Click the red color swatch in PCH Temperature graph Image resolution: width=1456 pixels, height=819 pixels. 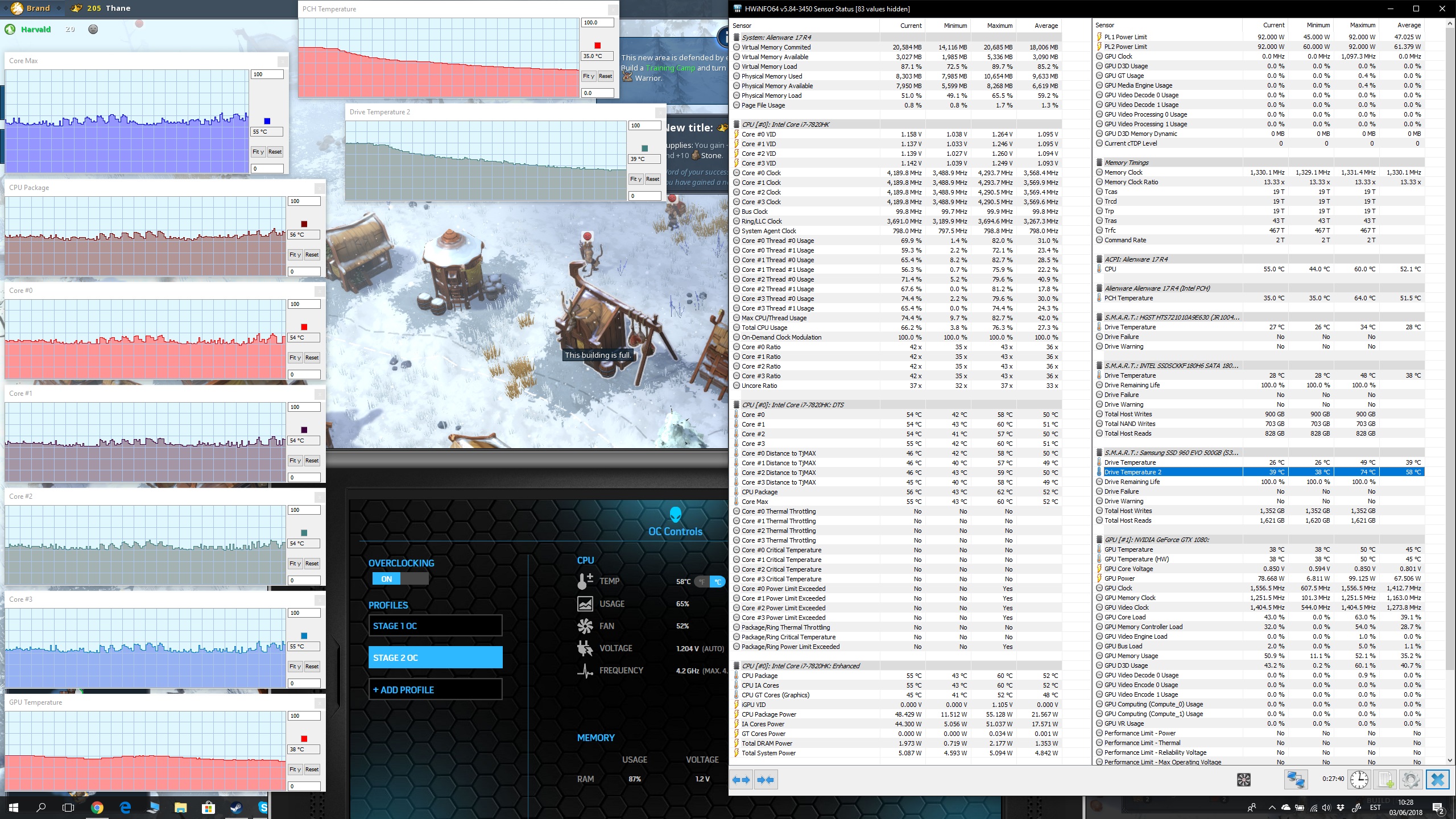pos(597,45)
